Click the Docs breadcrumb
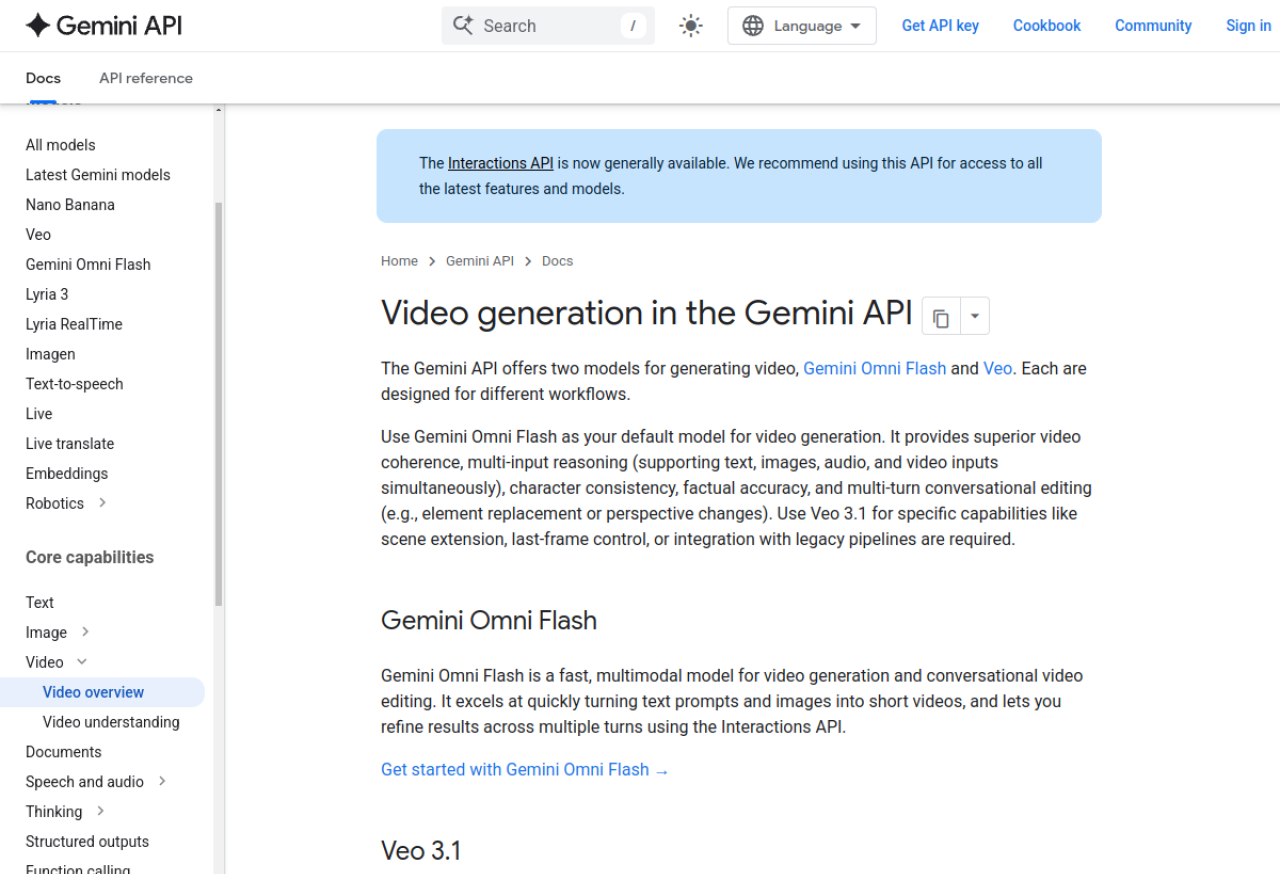Image resolution: width=1280 pixels, height=874 pixels. tap(557, 261)
